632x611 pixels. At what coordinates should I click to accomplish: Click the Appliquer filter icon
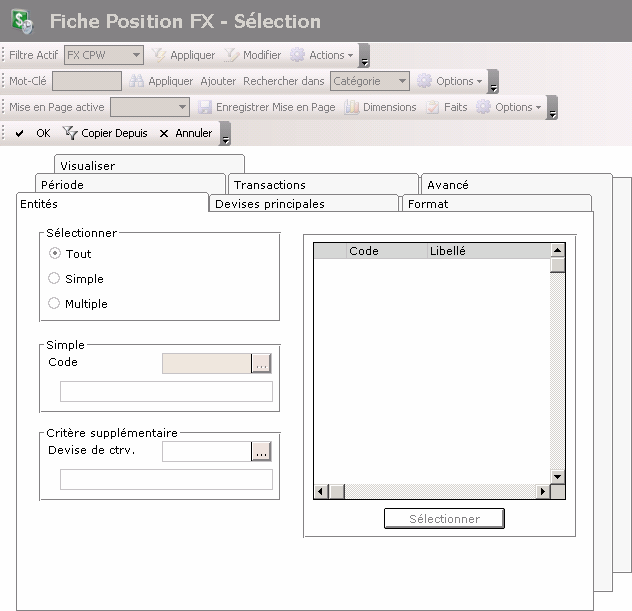click(x=158, y=55)
